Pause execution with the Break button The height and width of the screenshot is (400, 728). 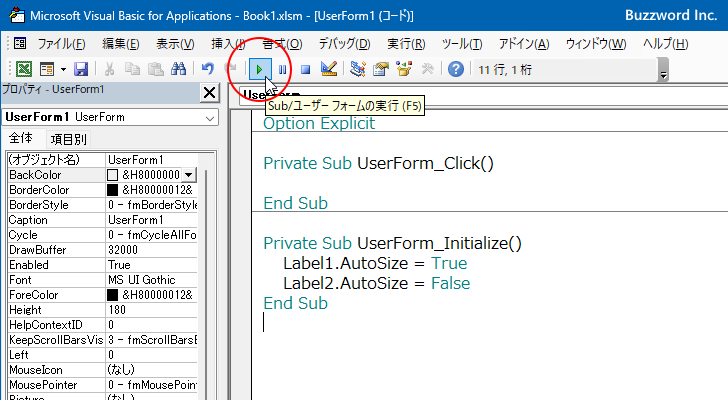[x=282, y=70]
